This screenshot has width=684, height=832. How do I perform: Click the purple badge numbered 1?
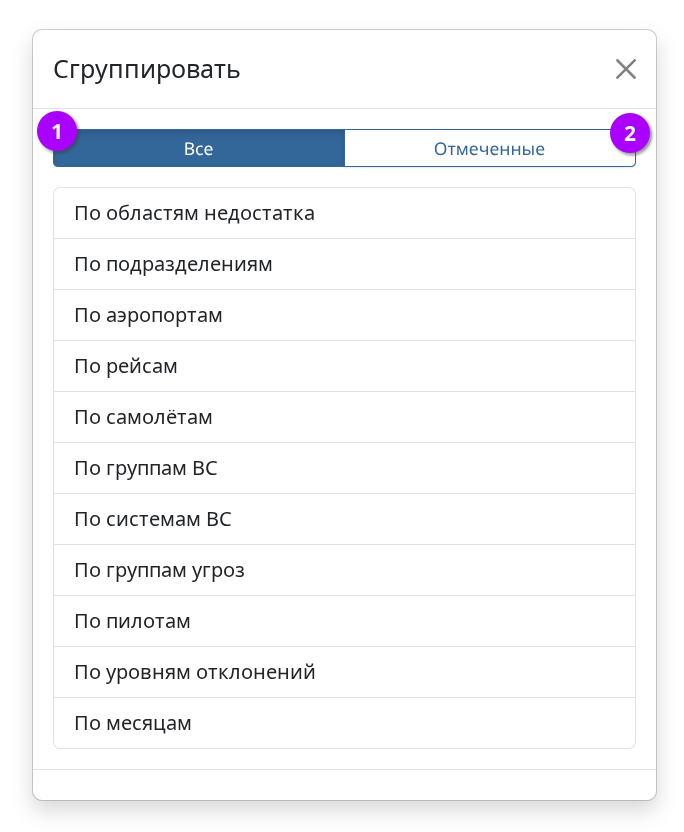tap(57, 132)
